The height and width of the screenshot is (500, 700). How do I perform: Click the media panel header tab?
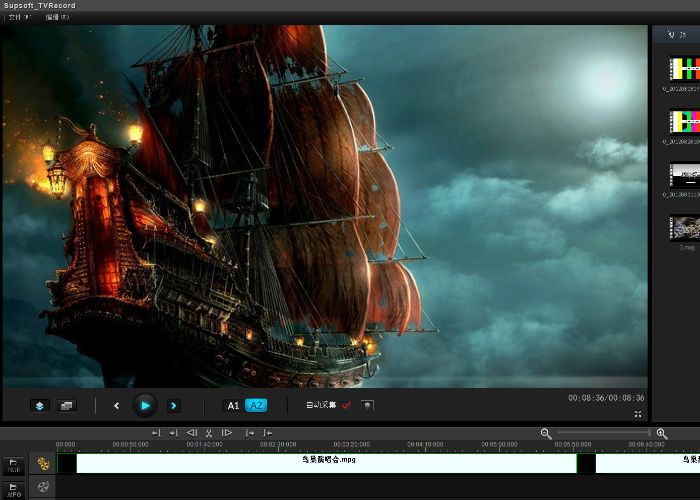[x=676, y=34]
